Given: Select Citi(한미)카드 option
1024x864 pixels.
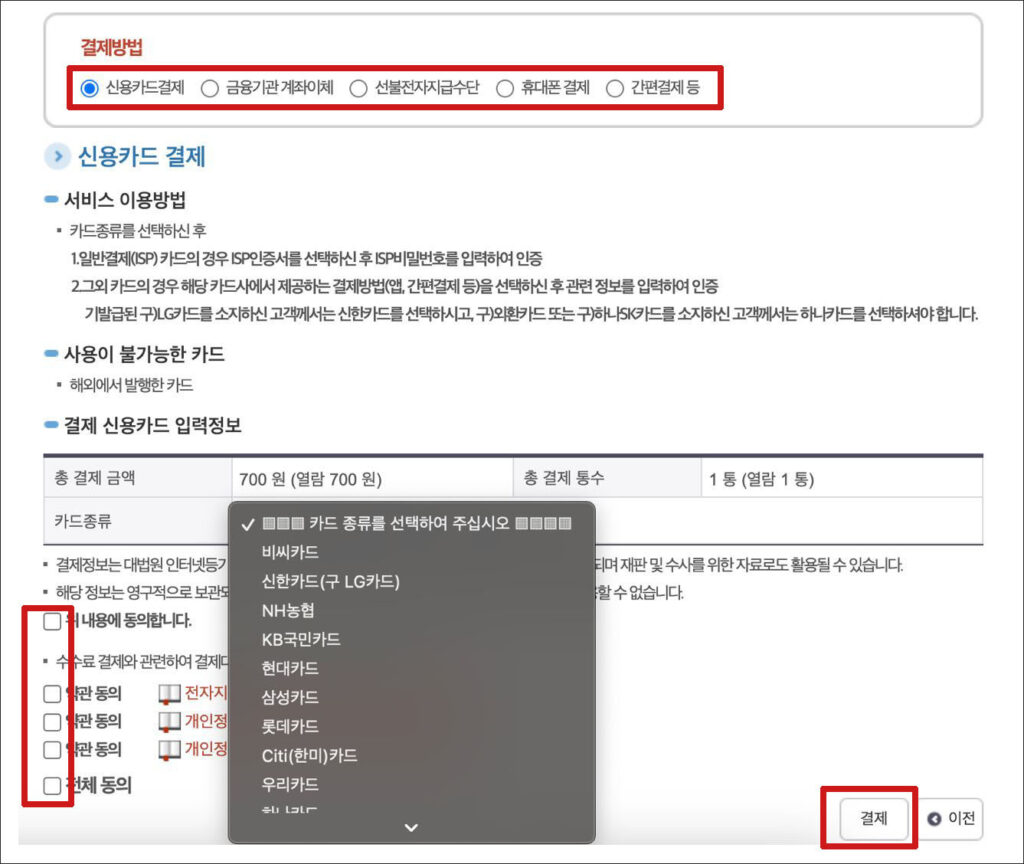Looking at the screenshot, I should tap(309, 755).
